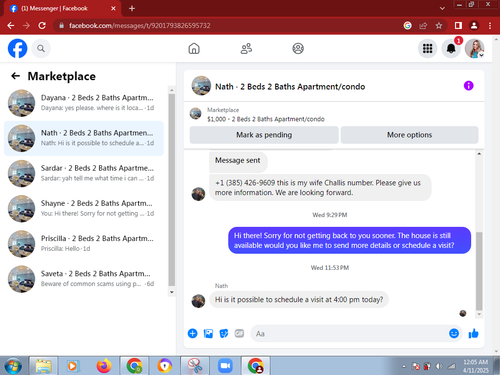Open Chrome three-dot menu

[490, 25]
